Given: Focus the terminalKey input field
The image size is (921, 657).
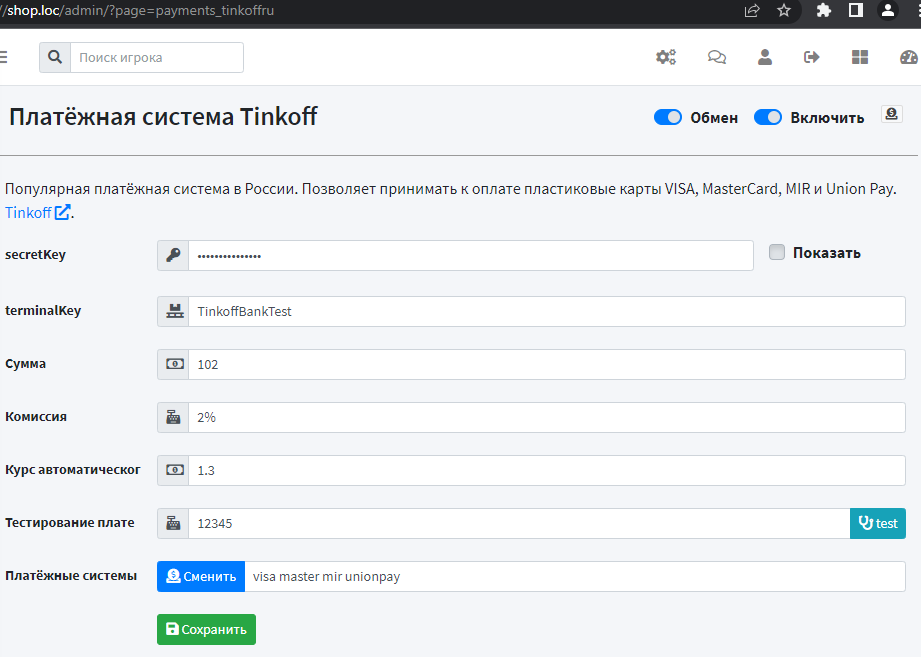Looking at the screenshot, I should coord(546,311).
